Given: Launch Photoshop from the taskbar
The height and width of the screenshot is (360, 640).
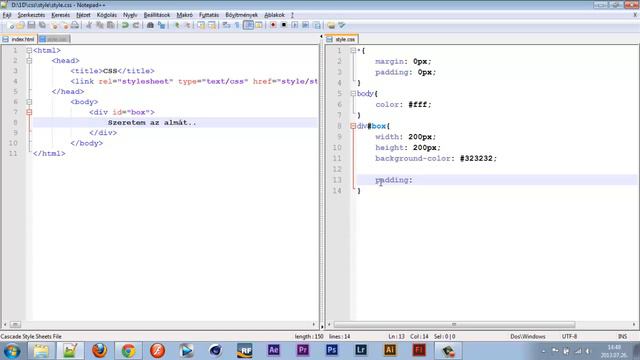Looking at the screenshot, I should [x=332, y=350].
